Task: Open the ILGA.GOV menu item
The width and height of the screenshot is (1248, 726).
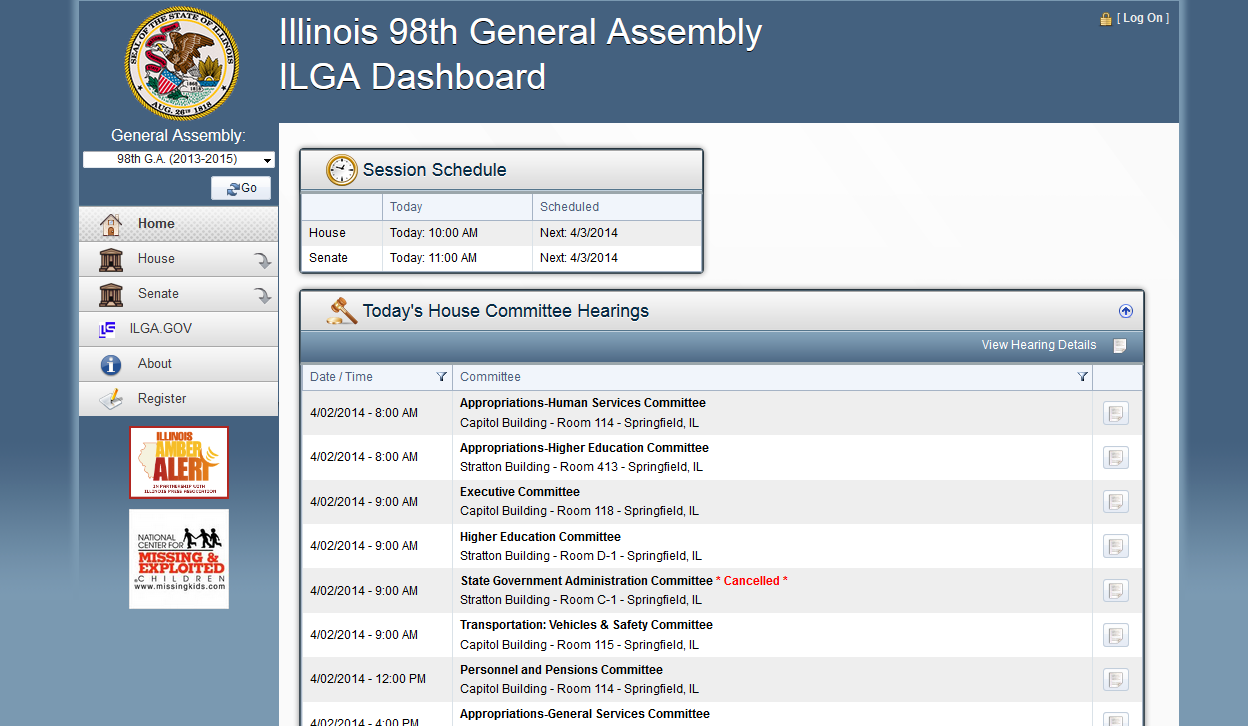Action: [x=179, y=329]
